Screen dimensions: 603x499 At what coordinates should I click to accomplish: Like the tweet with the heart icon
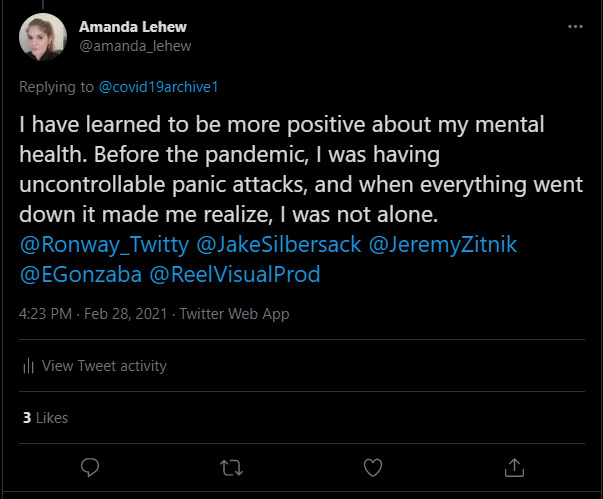[x=373, y=467]
